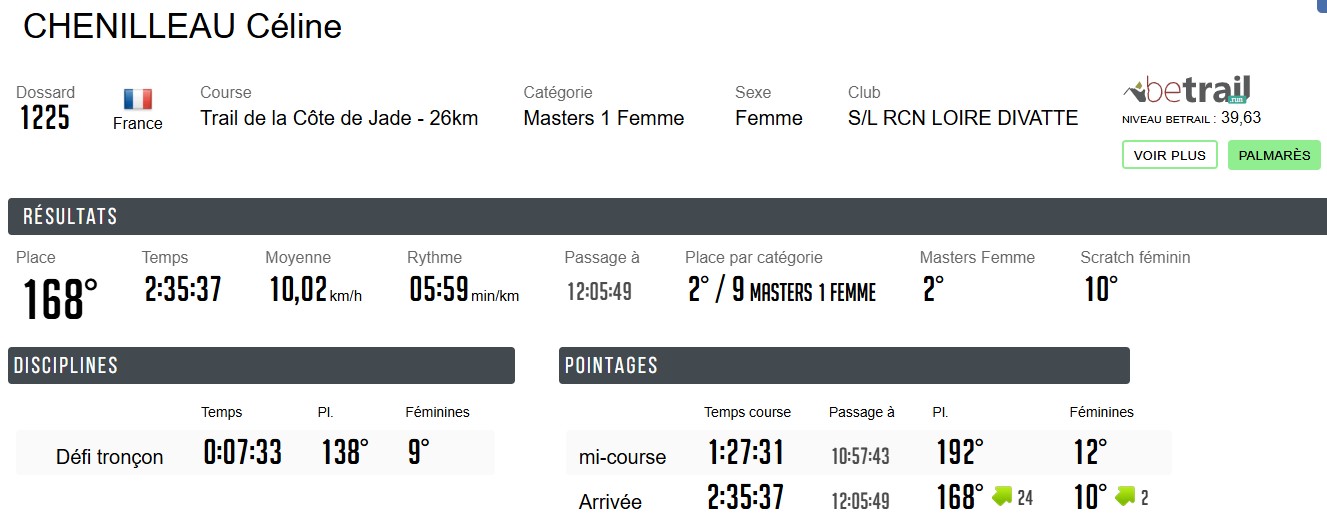The width and height of the screenshot is (1327, 525).
Task: Click green arrow beside Arrivée féminines 10°
Action: point(1125,496)
